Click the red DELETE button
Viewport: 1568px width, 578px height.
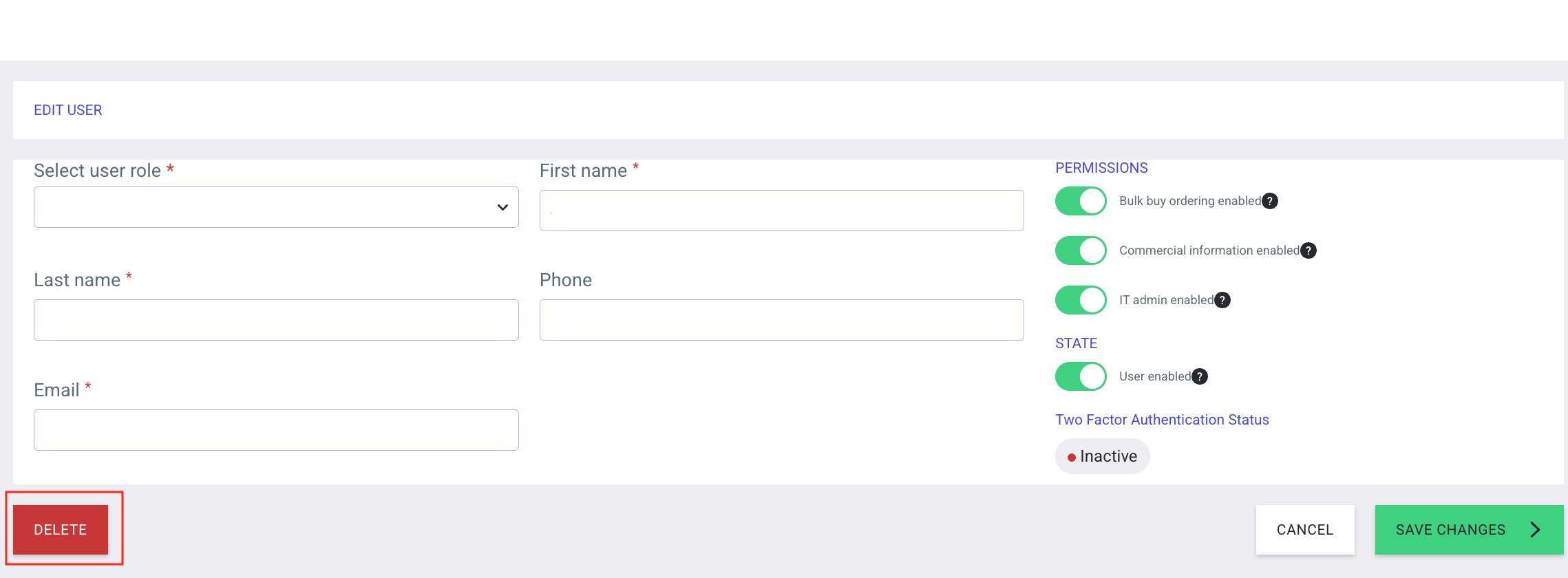coord(61,529)
